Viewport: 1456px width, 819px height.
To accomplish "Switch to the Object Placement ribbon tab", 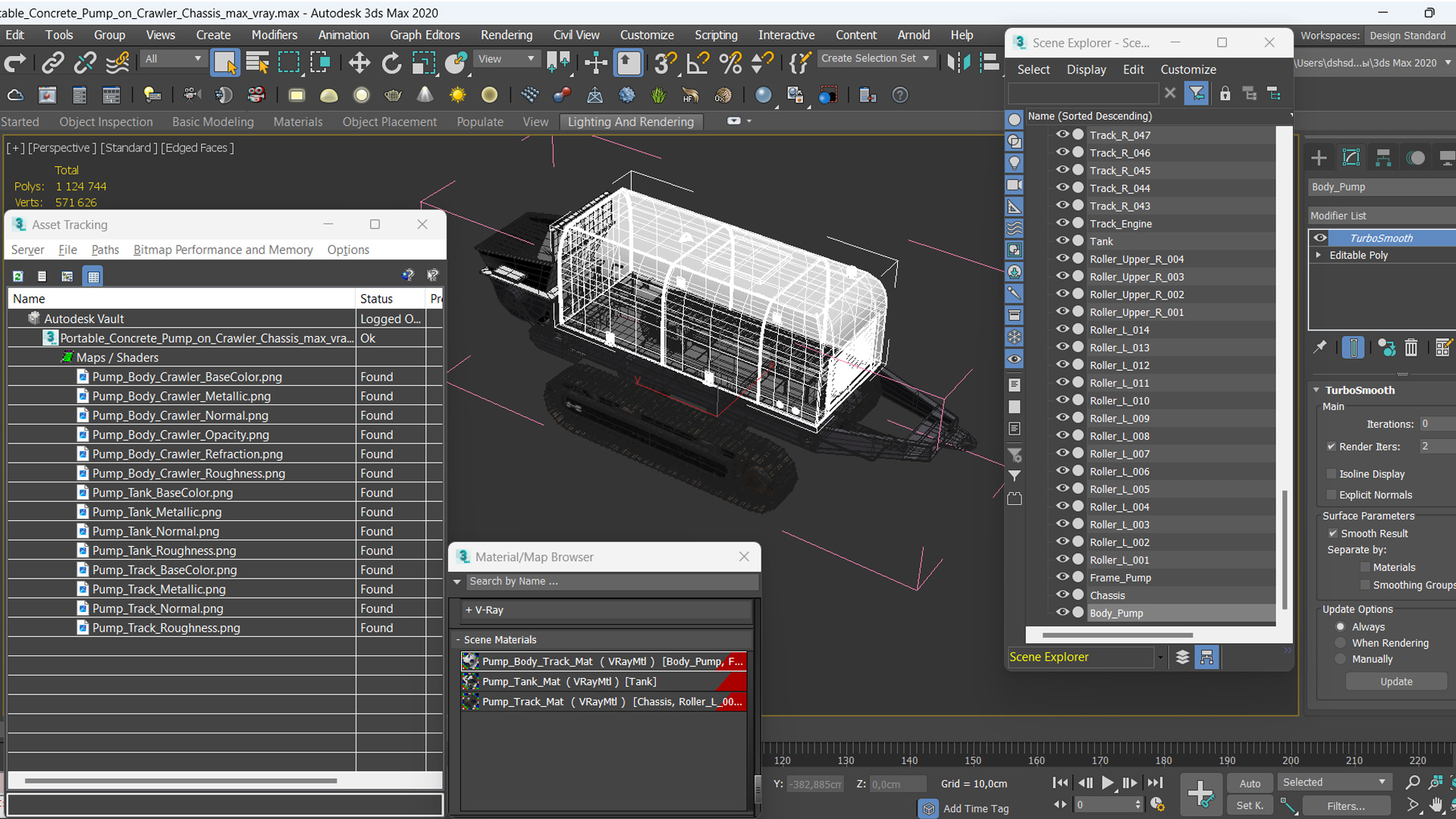I will coord(389,122).
